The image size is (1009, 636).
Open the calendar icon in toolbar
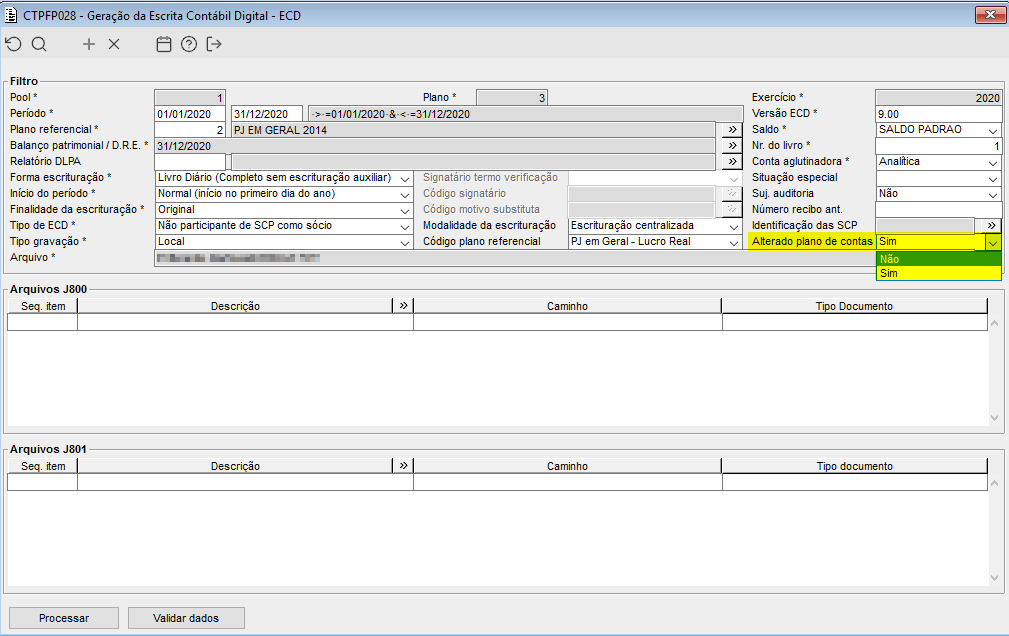[x=164, y=44]
